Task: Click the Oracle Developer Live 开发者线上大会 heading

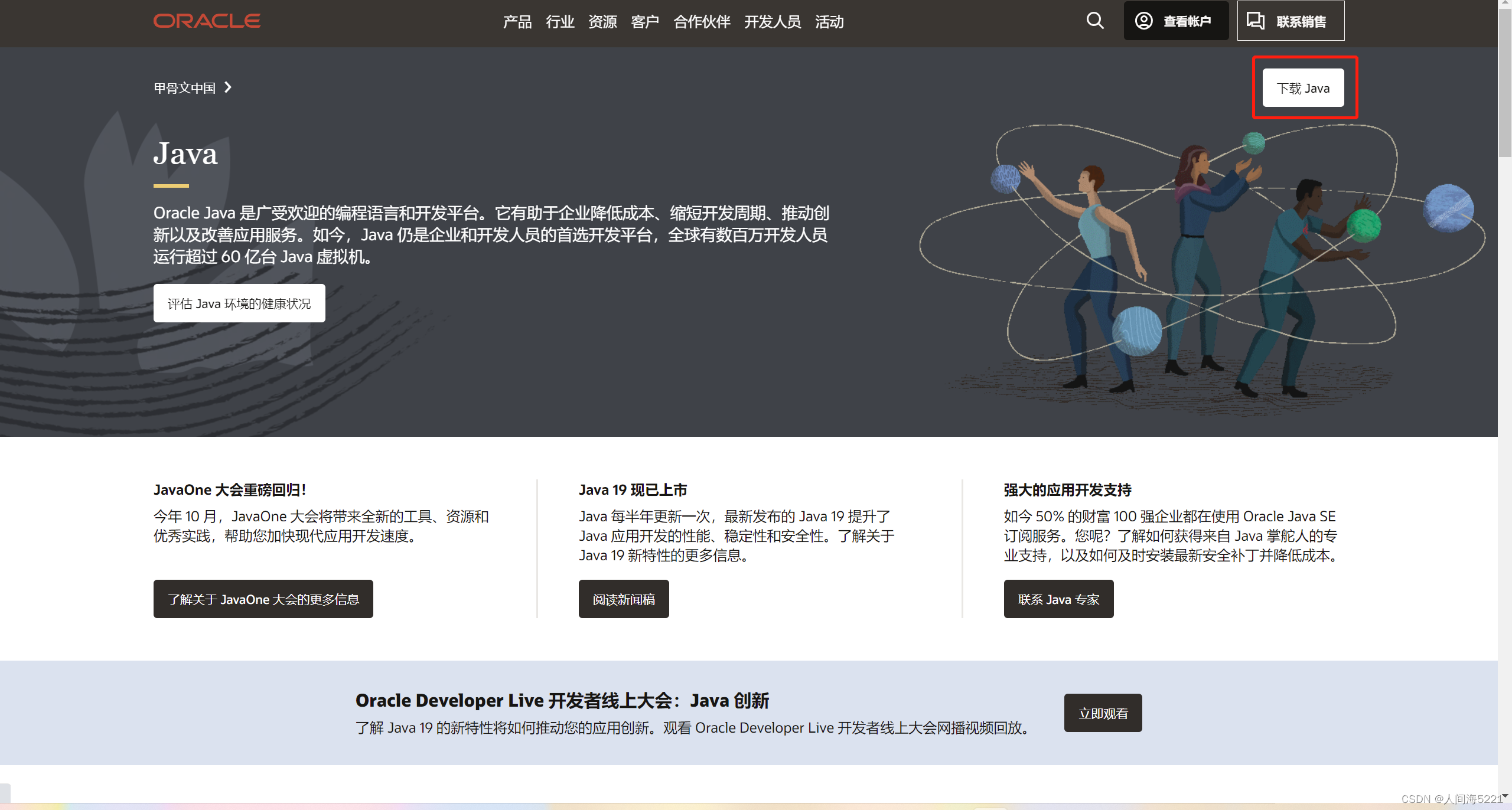Action: click(x=562, y=700)
